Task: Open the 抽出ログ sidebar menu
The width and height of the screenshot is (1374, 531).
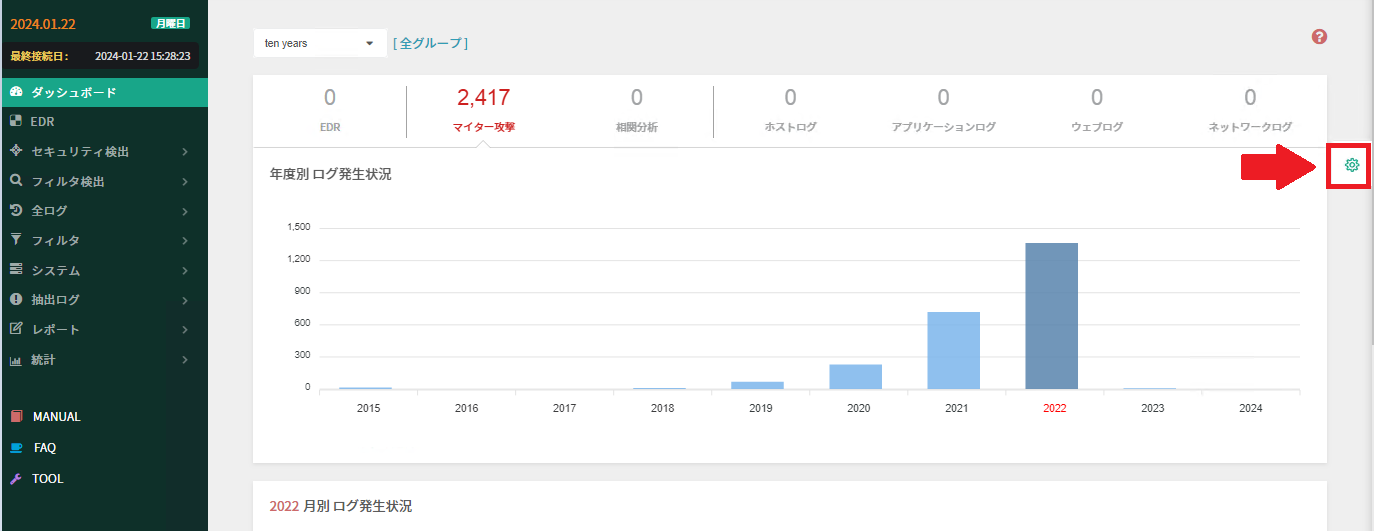Action: click(x=55, y=300)
